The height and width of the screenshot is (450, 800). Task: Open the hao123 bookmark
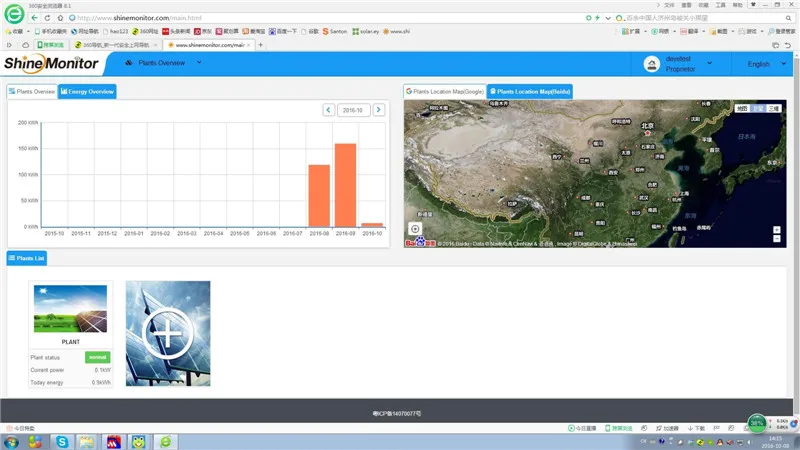pos(115,31)
